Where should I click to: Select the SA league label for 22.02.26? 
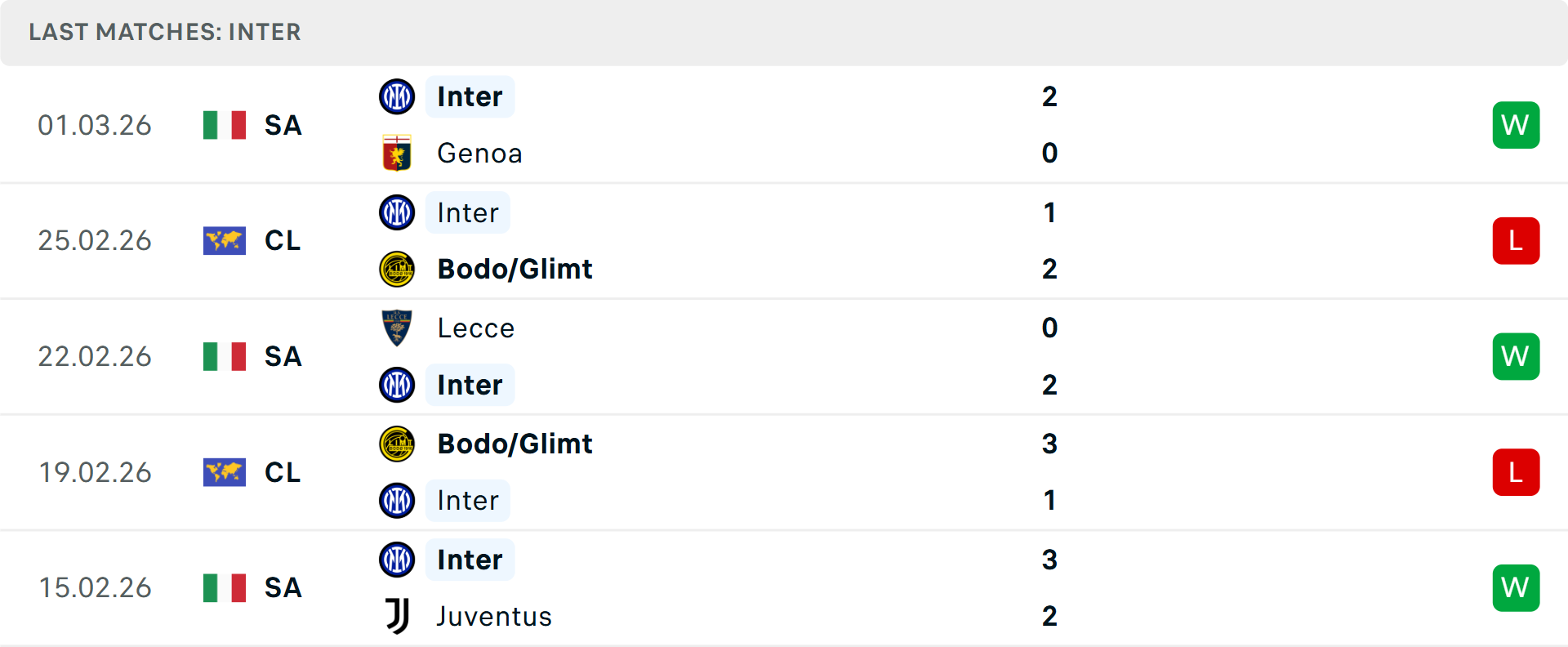click(283, 357)
